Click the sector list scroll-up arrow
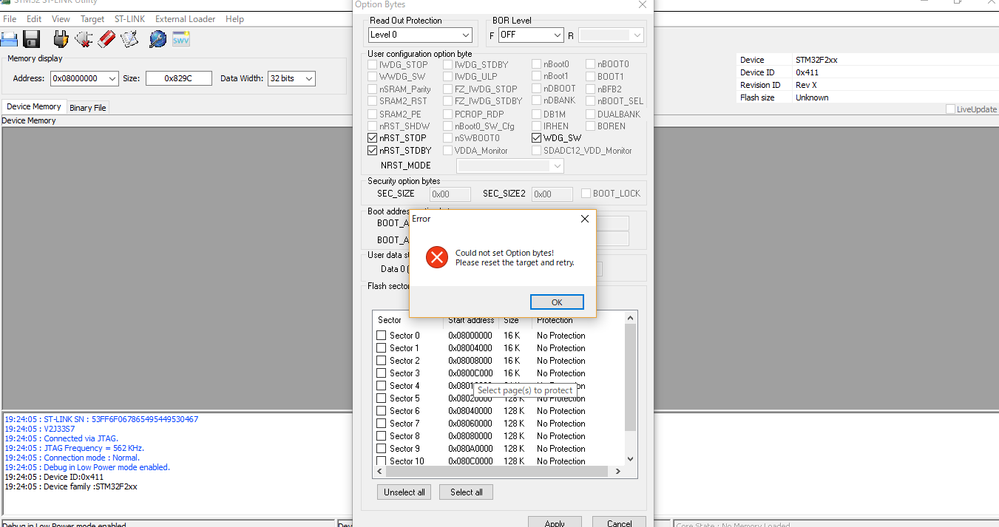Image resolution: width=999 pixels, height=527 pixels. click(x=630, y=318)
